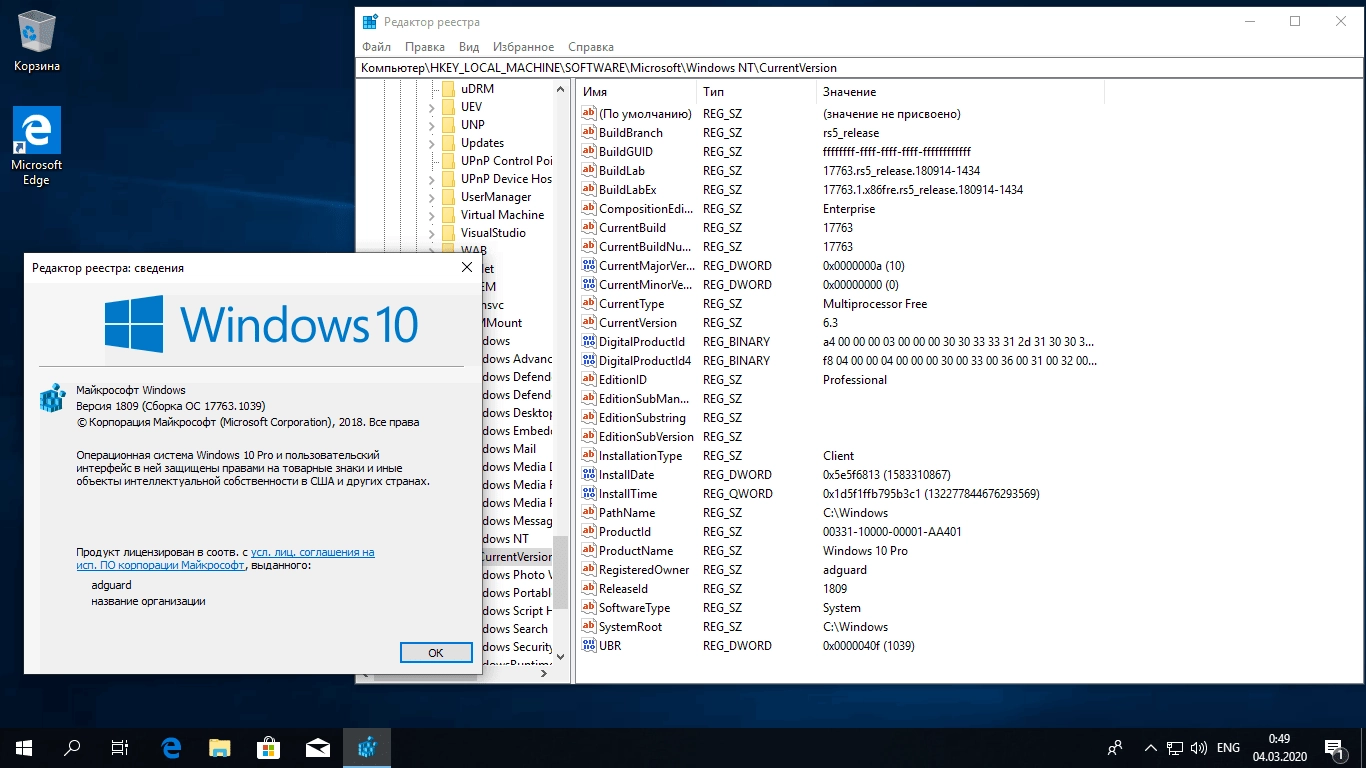Screen dimensions: 1366x768
Task: Select the CompositionEditionID value row
Action: tap(840, 209)
